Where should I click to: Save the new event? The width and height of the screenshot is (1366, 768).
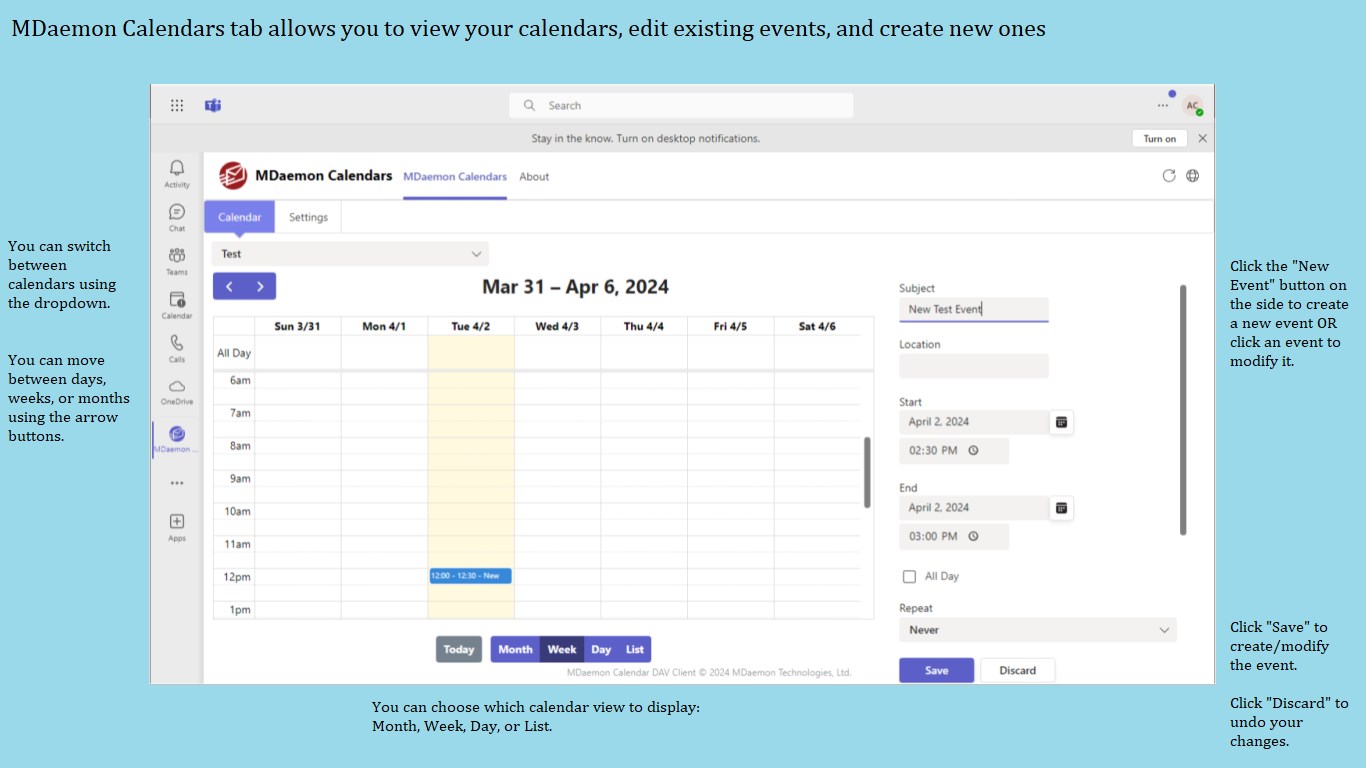(x=936, y=670)
